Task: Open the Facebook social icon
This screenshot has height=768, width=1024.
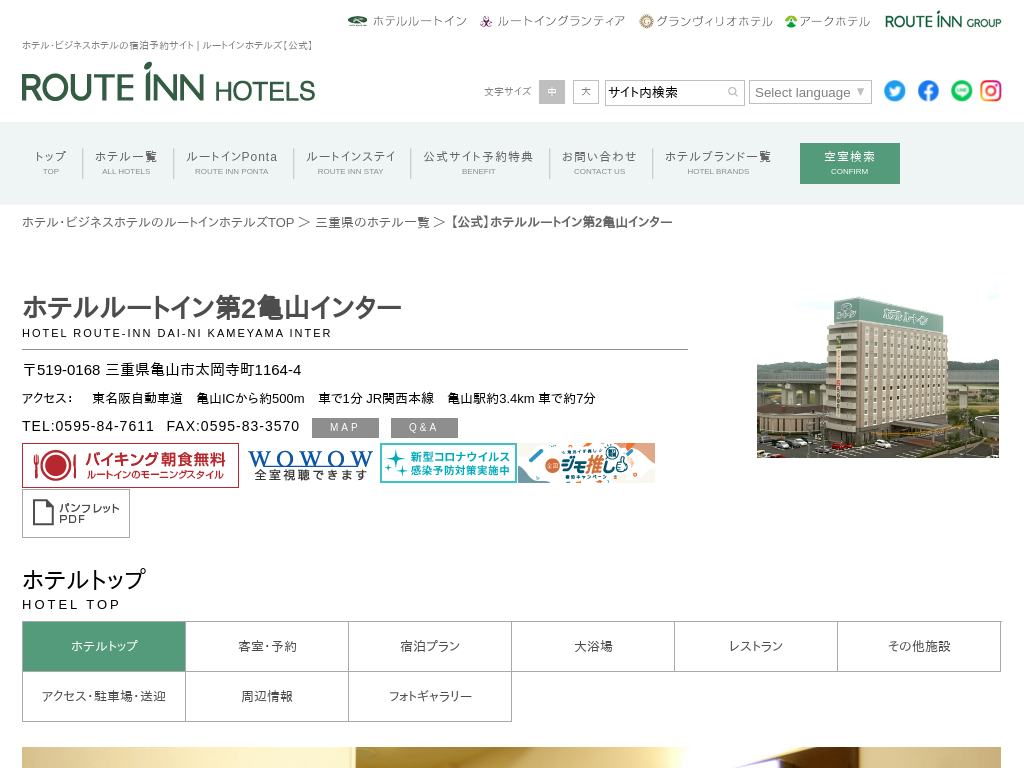Action: pos(928,91)
